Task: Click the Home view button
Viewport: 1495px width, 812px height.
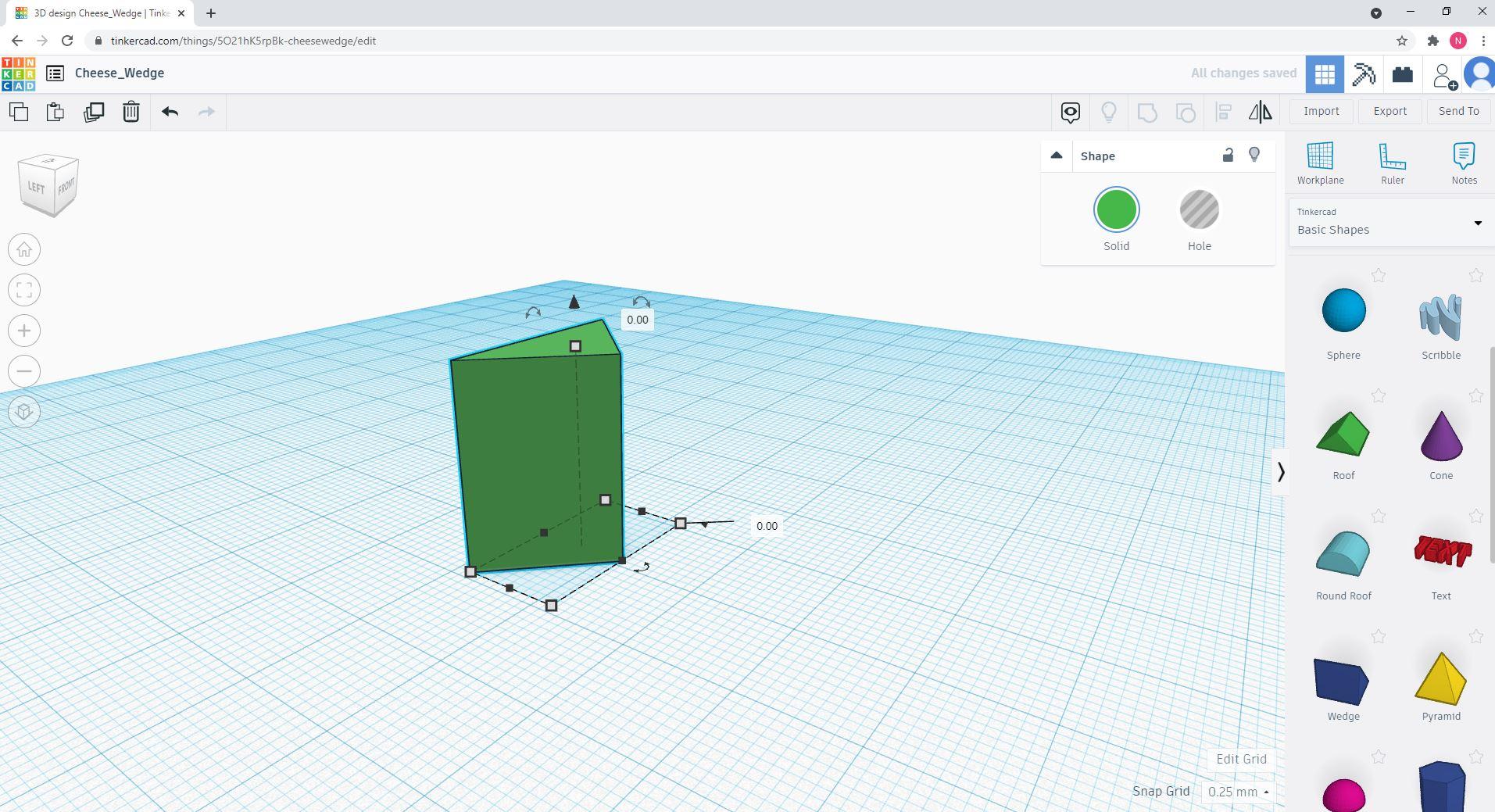Action: [24, 250]
